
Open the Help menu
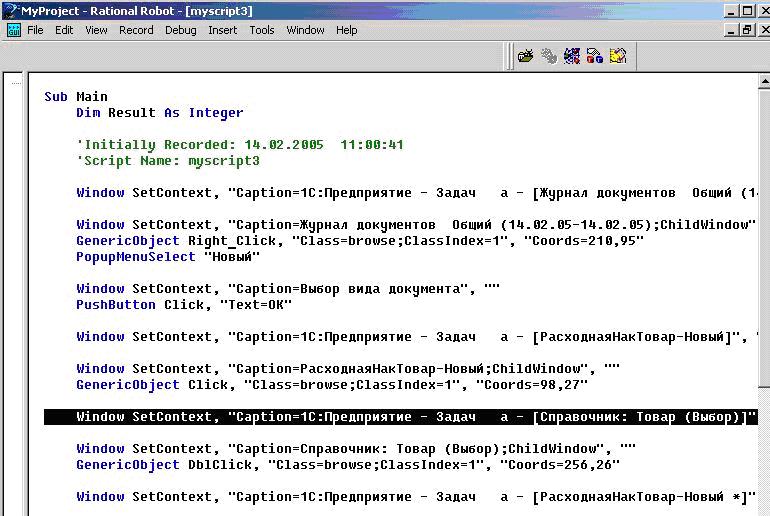(x=347, y=30)
